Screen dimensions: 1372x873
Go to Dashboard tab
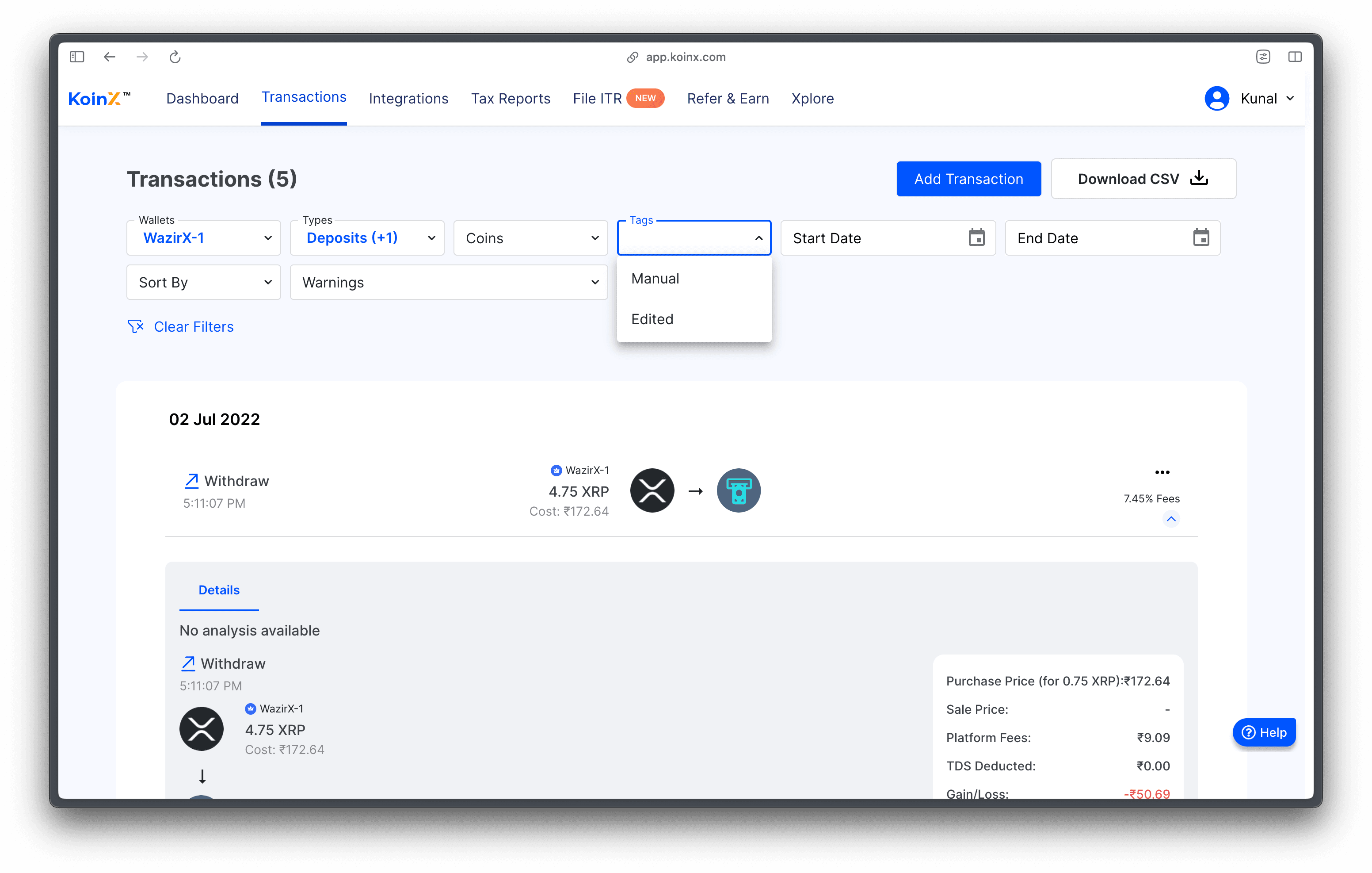click(x=202, y=99)
